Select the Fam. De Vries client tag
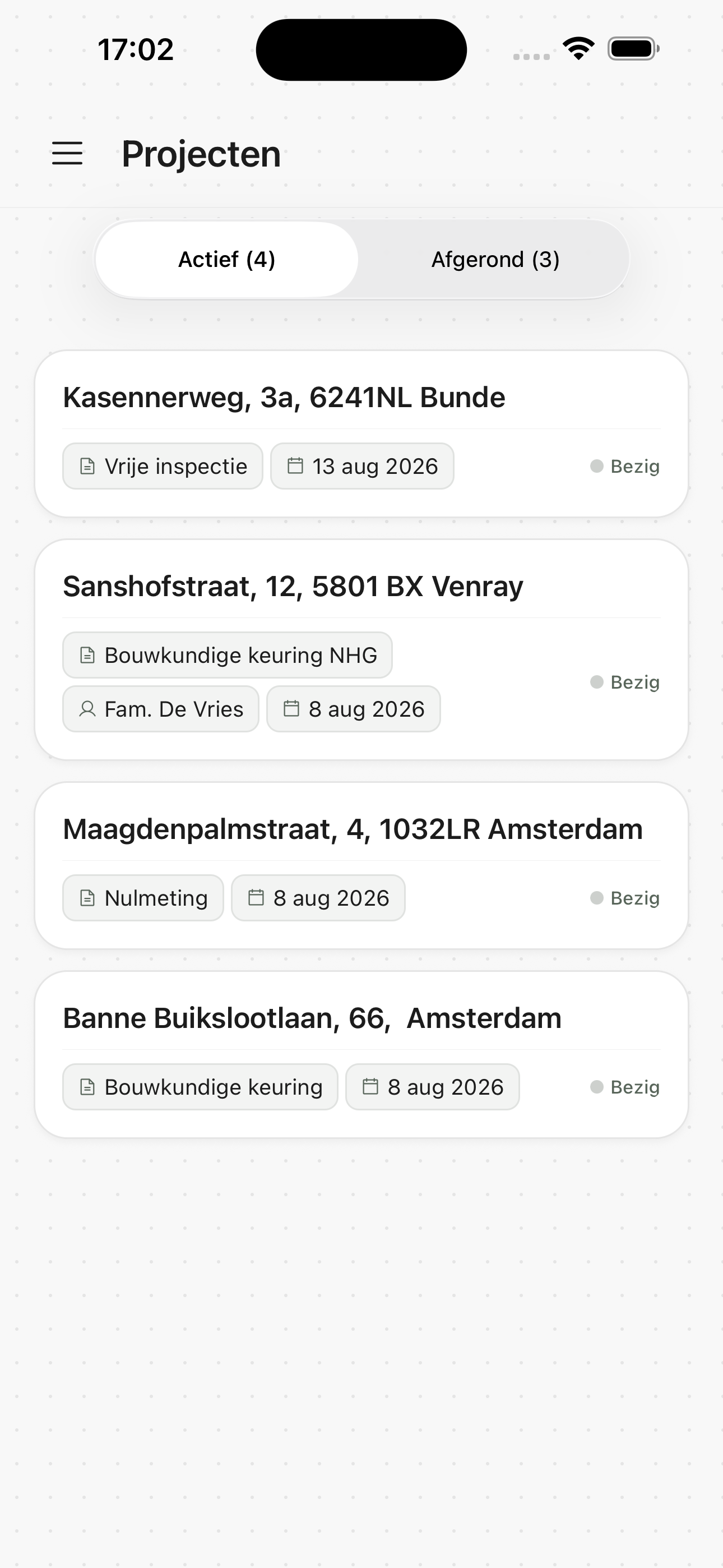723x1568 pixels. pyautogui.click(x=161, y=709)
